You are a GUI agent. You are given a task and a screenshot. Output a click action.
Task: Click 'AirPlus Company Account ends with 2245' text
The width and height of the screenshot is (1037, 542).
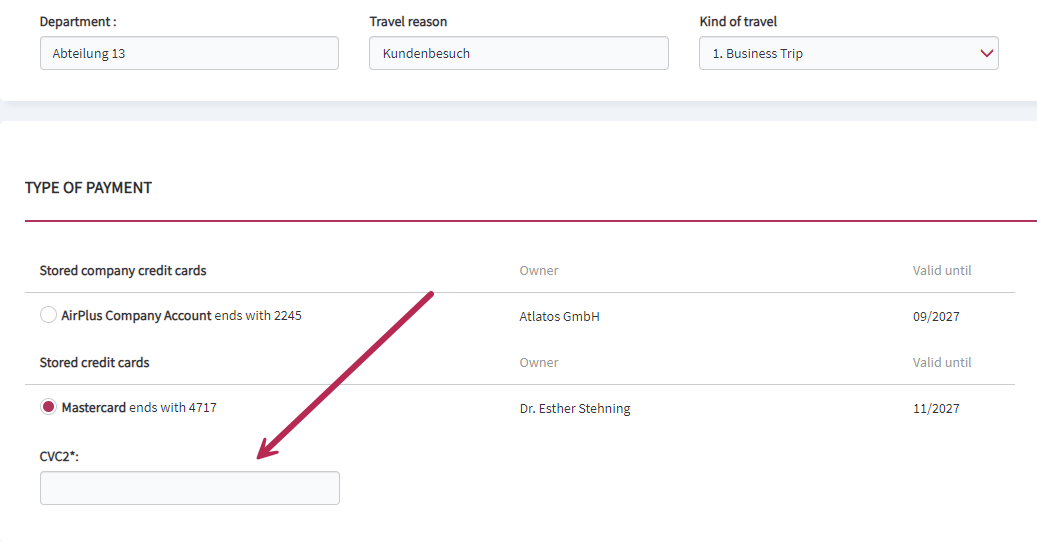tap(181, 316)
